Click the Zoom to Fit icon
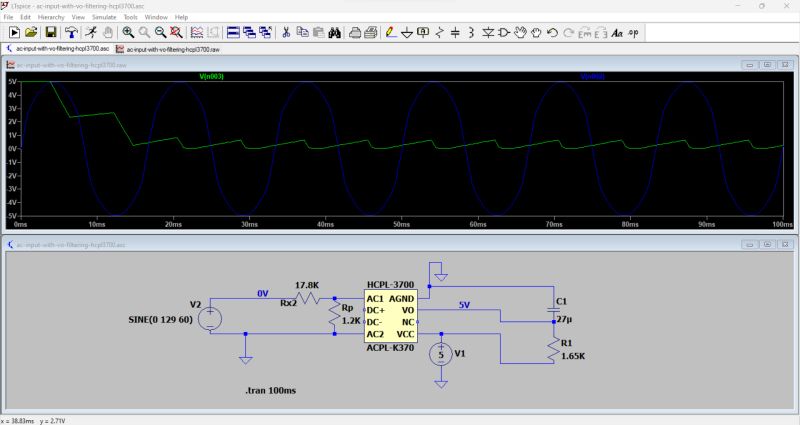 point(177,33)
